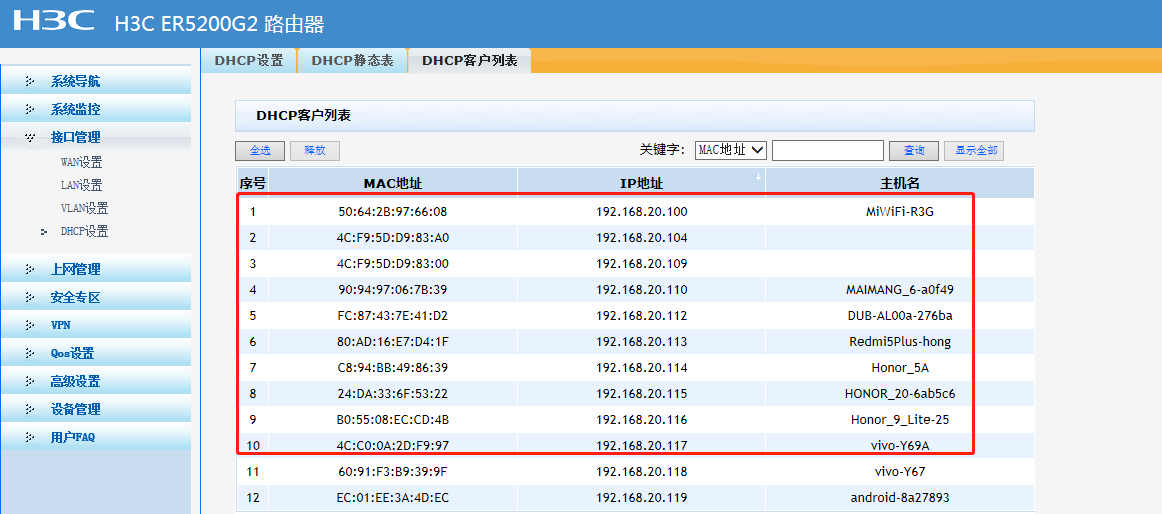Focus the keyword search input field
The width and height of the screenshot is (1162, 514).
pos(828,150)
